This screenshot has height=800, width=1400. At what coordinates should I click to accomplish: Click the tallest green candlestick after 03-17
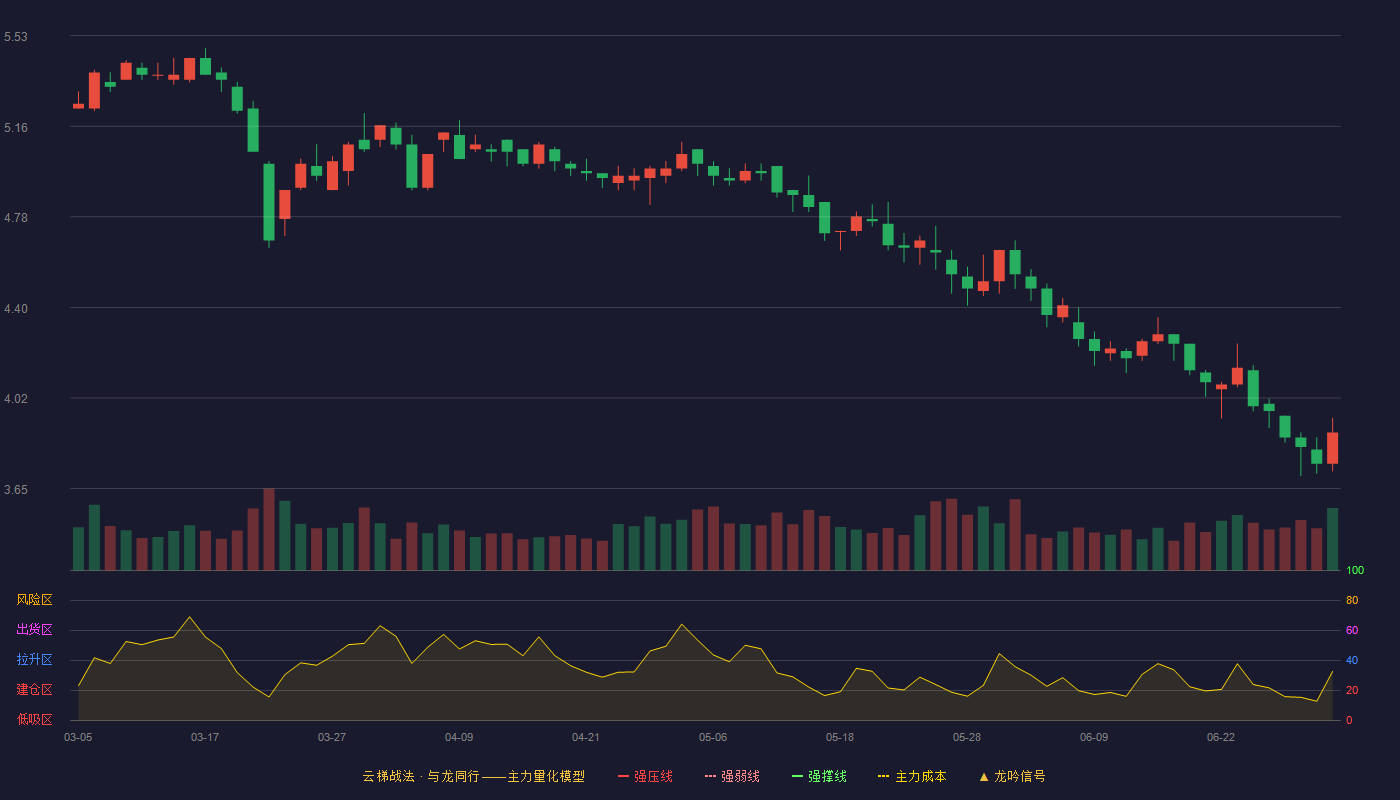point(269,202)
